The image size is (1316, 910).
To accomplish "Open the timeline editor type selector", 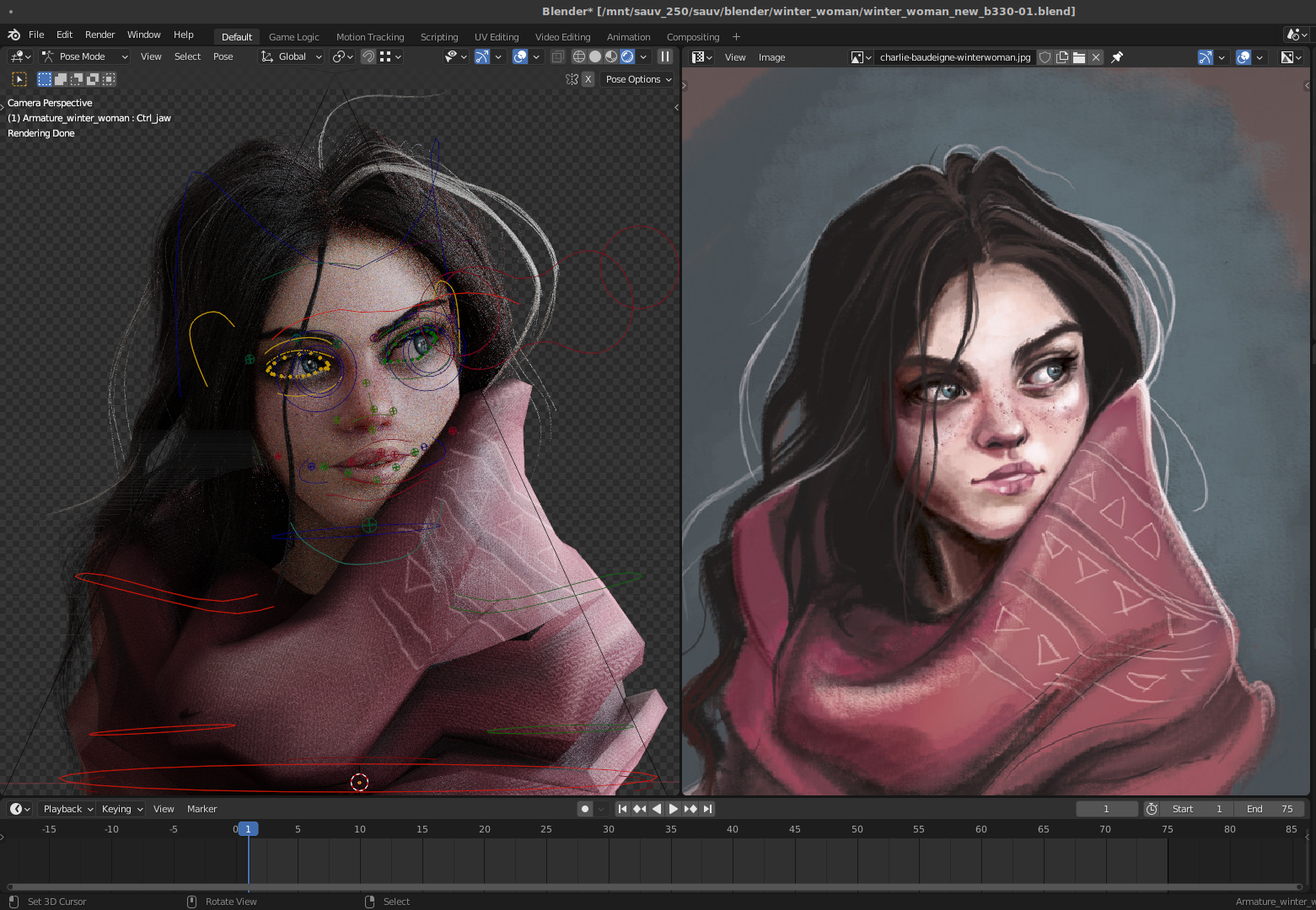I will [20, 809].
